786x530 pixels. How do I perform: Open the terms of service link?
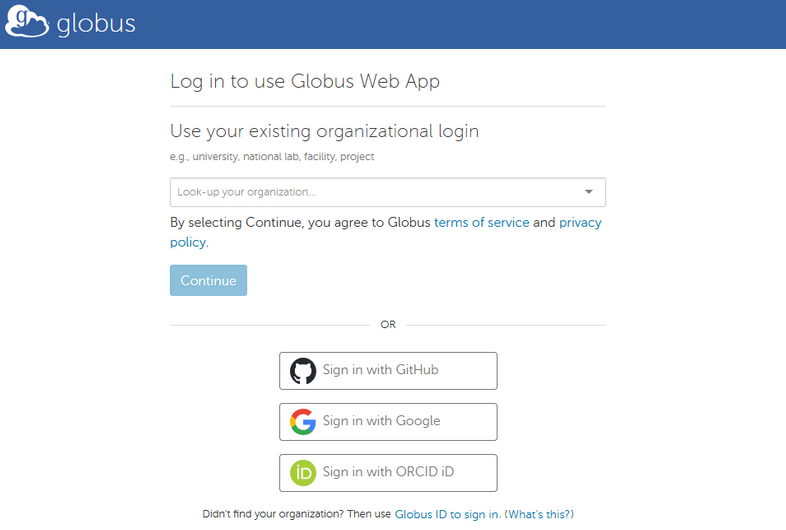(x=481, y=222)
